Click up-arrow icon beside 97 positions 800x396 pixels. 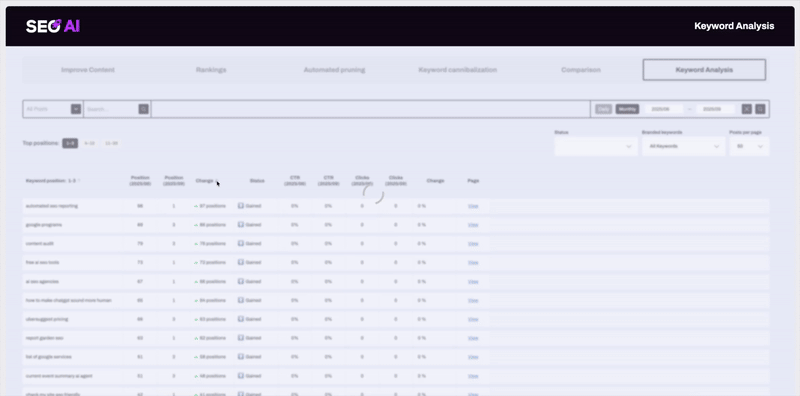coord(196,206)
